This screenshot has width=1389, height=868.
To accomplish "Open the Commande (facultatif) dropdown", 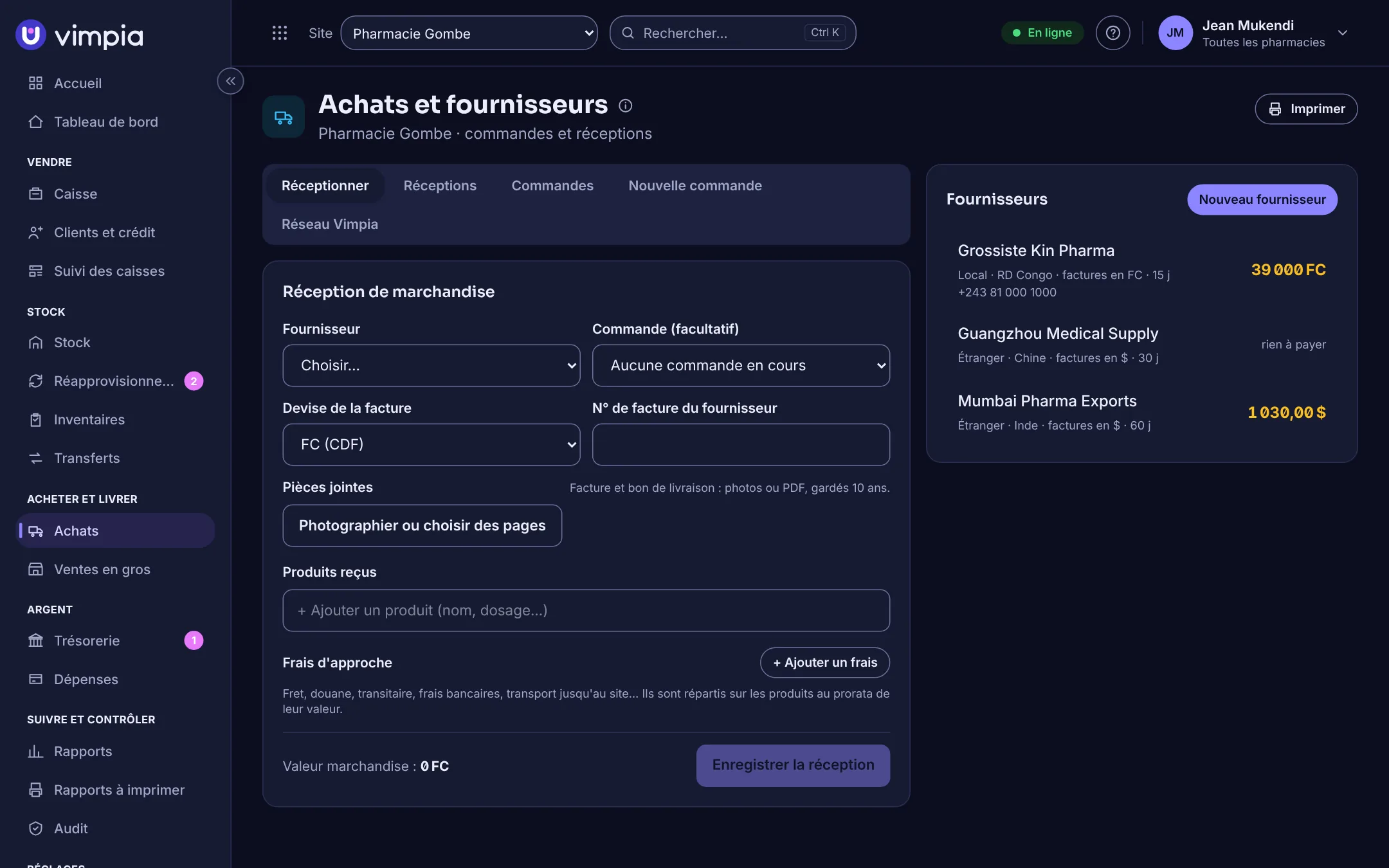I will (741, 365).
